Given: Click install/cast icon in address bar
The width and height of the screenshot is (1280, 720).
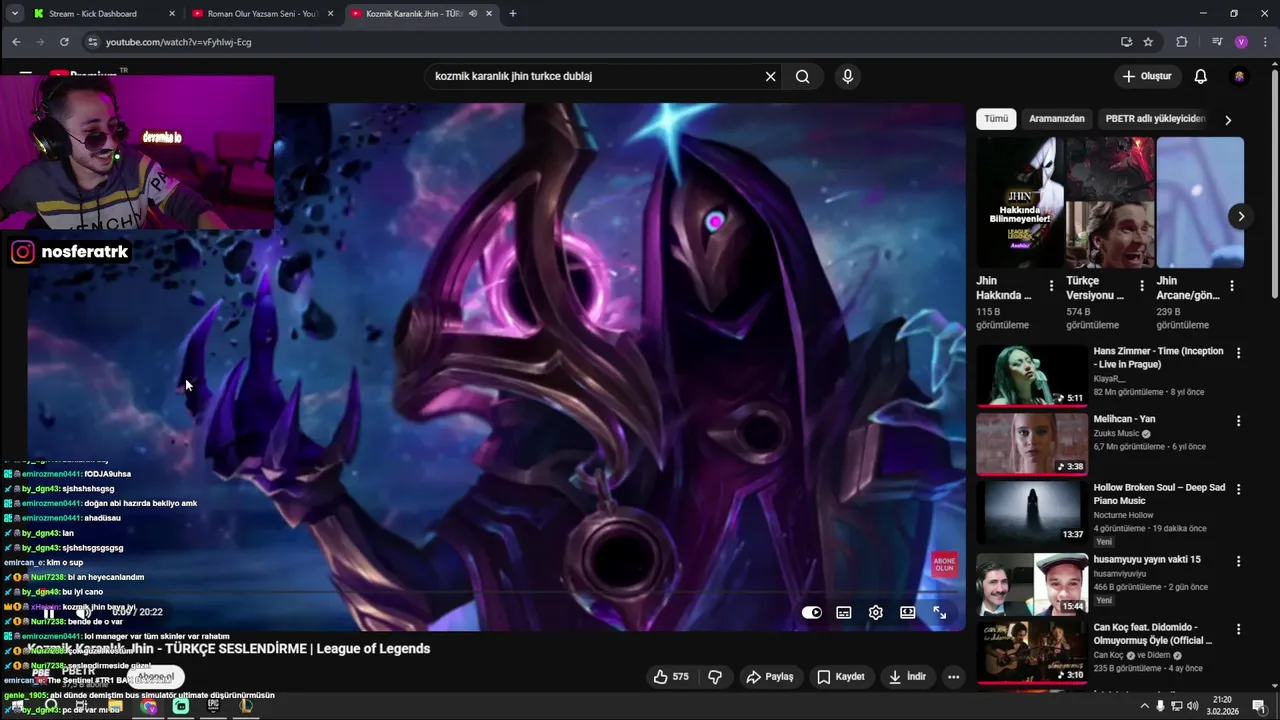Looking at the screenshot, I should (x=1126, y=42).
